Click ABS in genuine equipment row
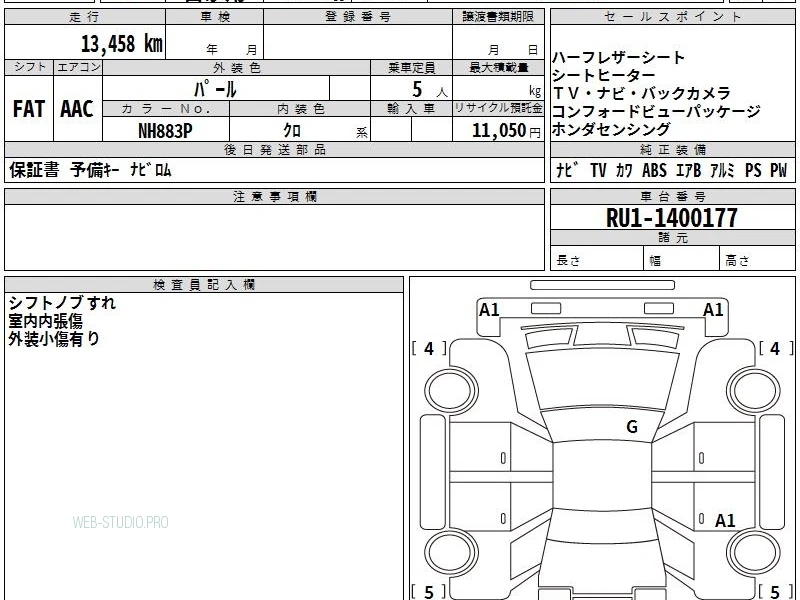 click(x=654, y=170)
